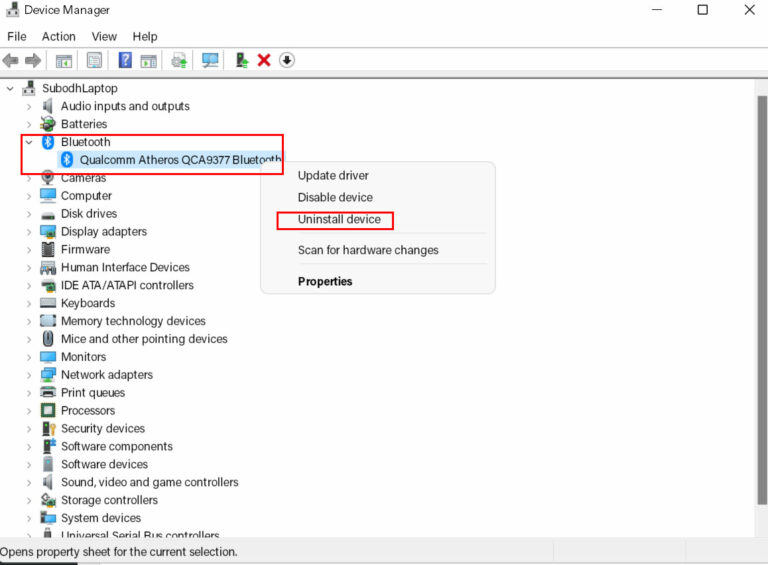Click the Show/Hide console tree toolbar icon

[x=63, y=60]
